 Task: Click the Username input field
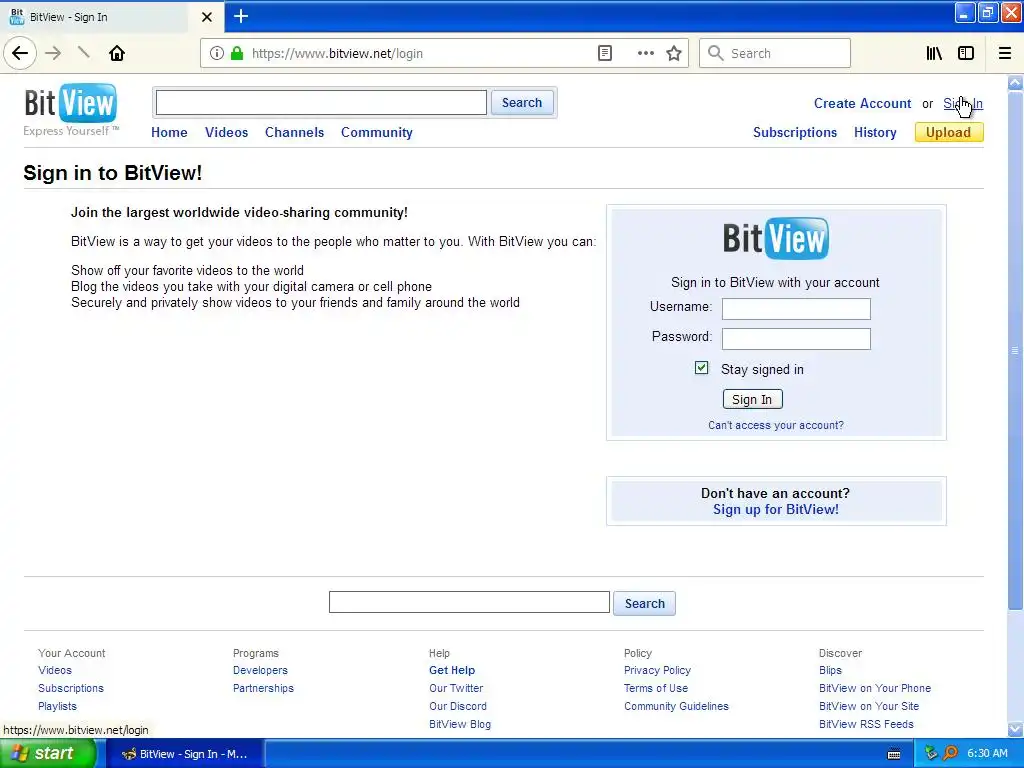tap(796, 309)
